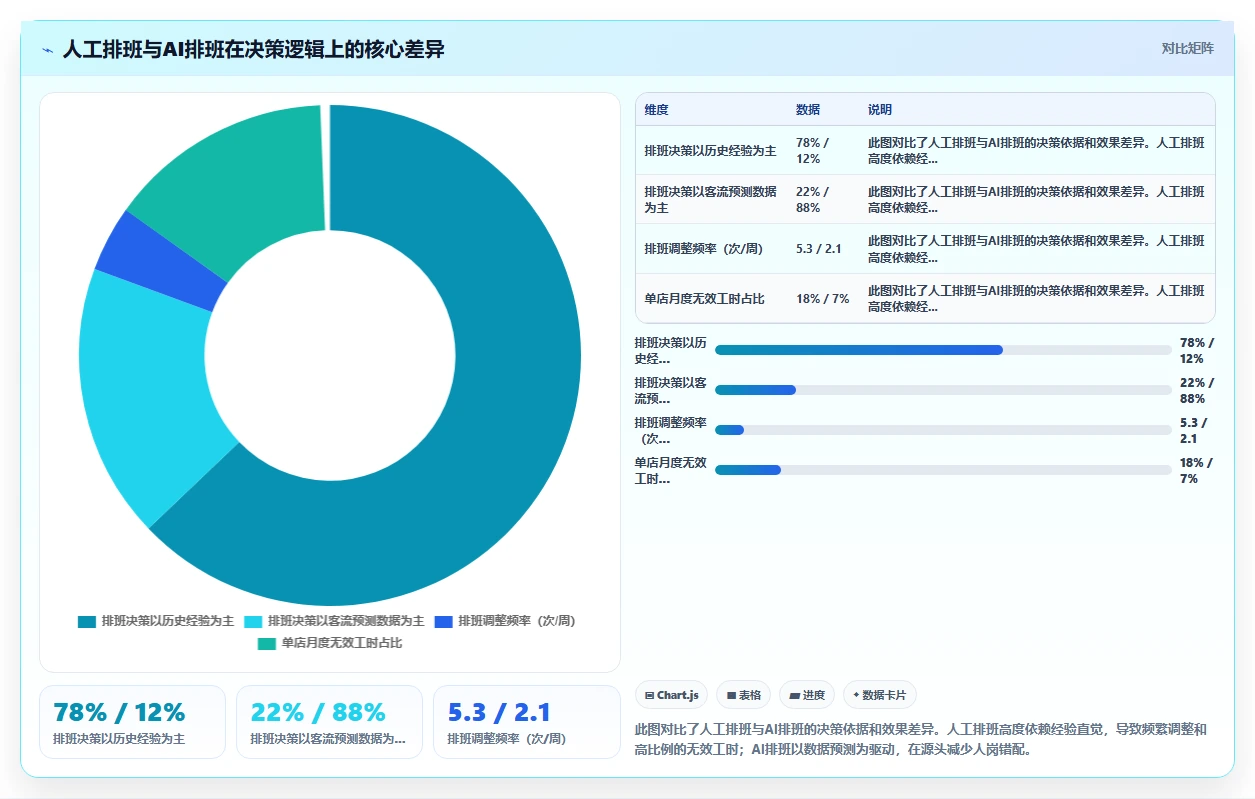Click table value 78% / 12%
The width and height of the screenshot is (1255, 799).
tap(812, 151)
